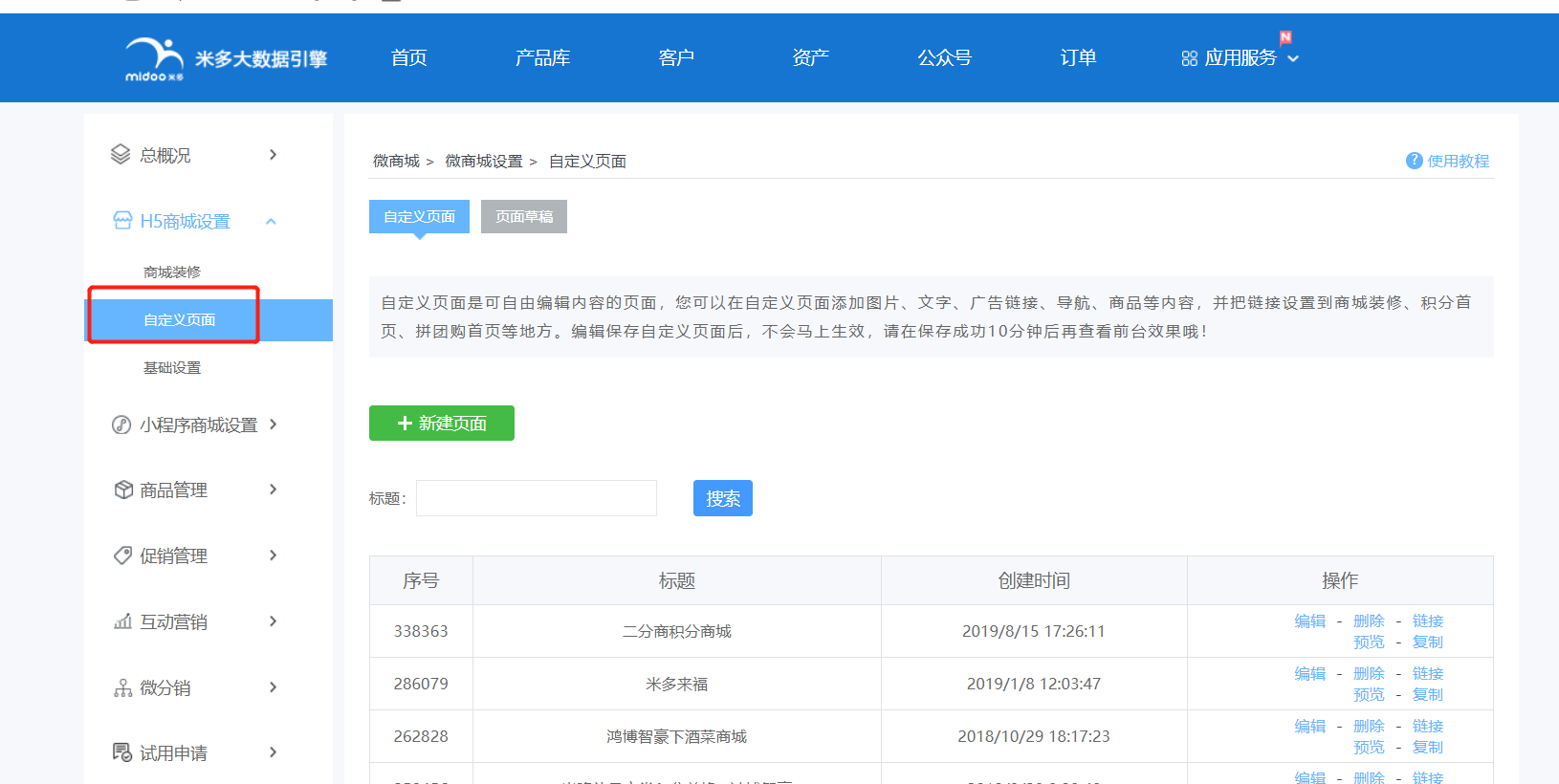Click 复制 for 鸿博智豪下酒菜商城
This screenshot has width=1559, height=784.
[x=1428, y=748]
